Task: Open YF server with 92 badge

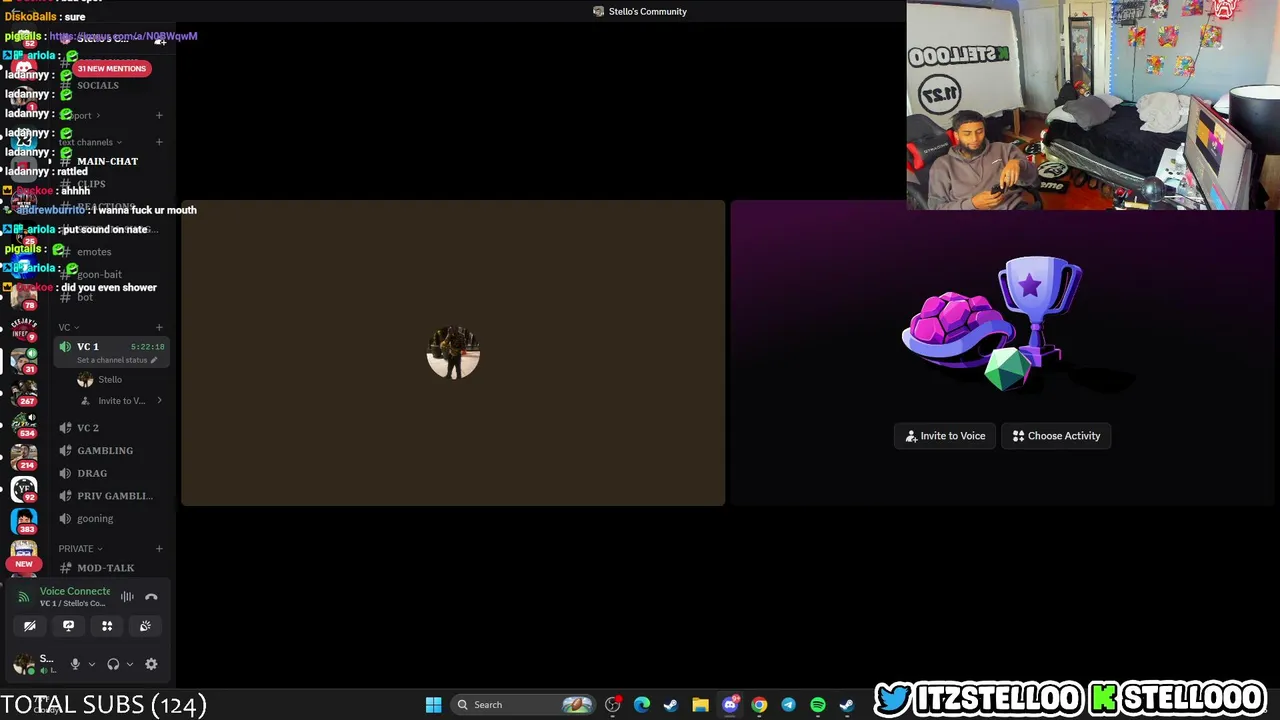Action: coord(24,489)
